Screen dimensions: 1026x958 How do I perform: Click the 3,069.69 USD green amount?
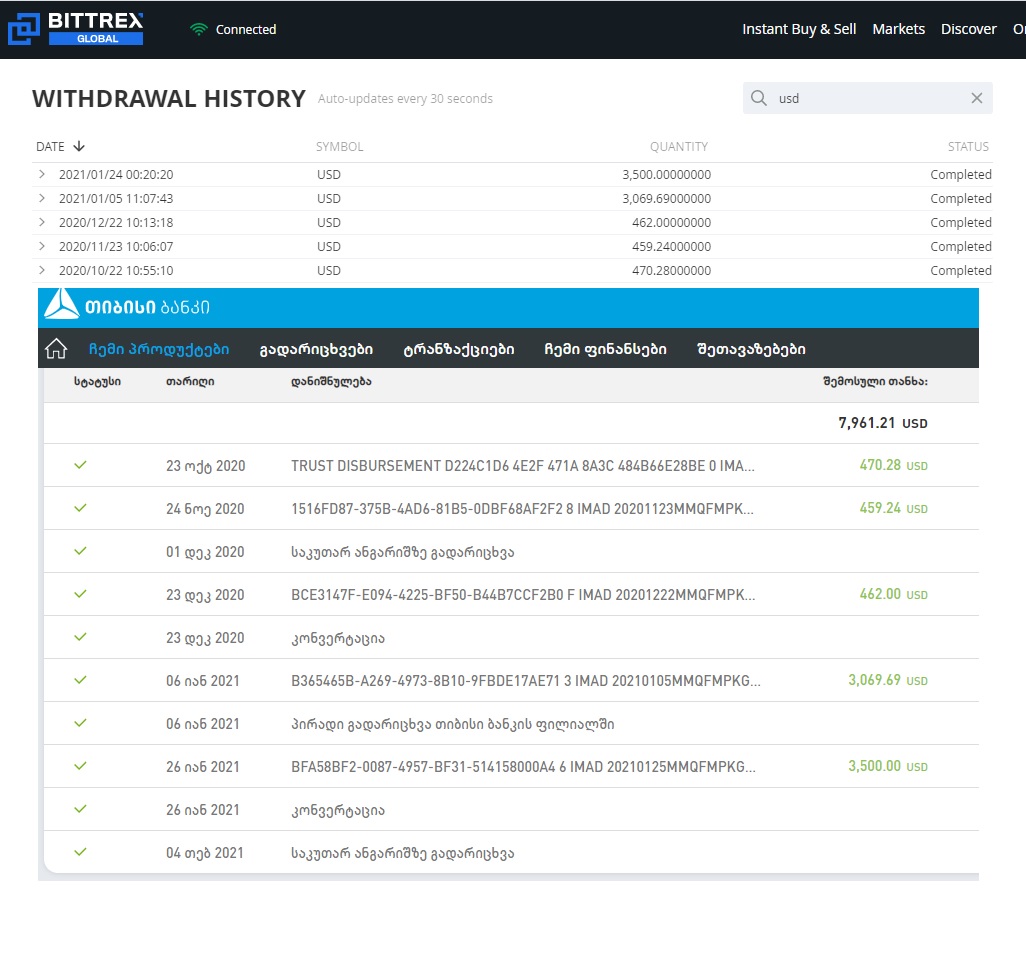[x=888, y=680]
